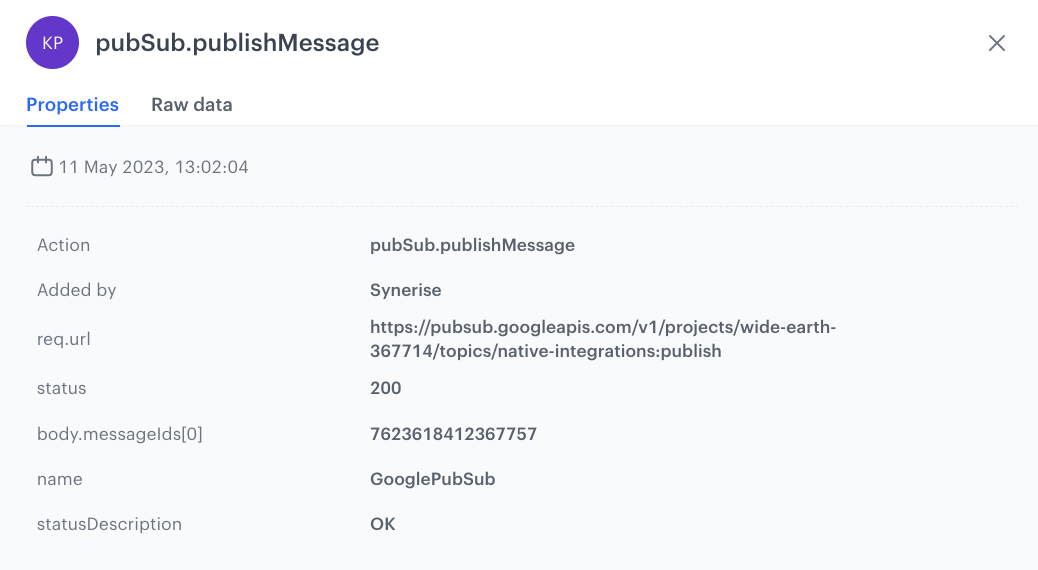The height and width of the screenshot is (570, 1038).
Task: Click the name property label
Action: click(60, 479)
